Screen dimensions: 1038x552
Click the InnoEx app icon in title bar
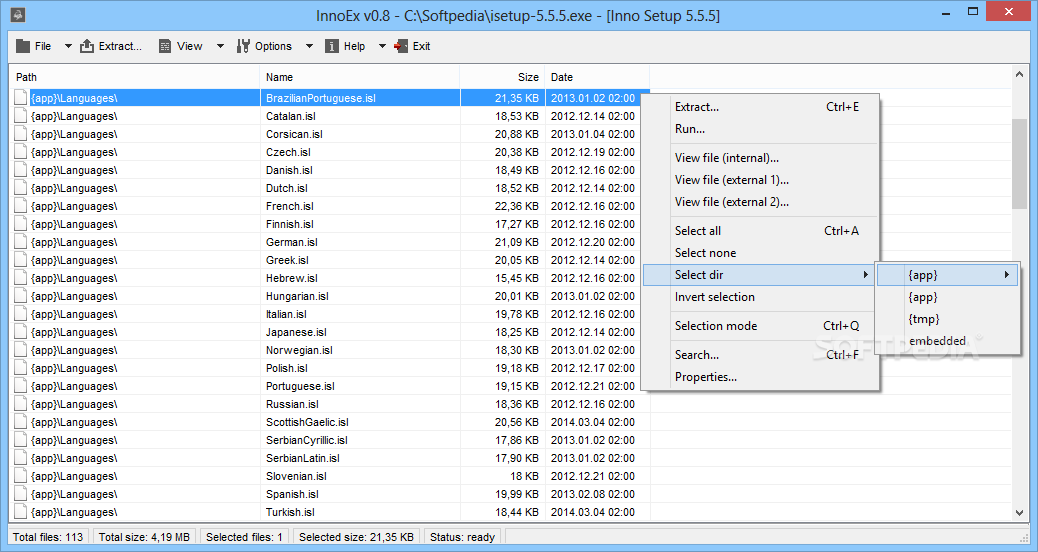point(19,14)
